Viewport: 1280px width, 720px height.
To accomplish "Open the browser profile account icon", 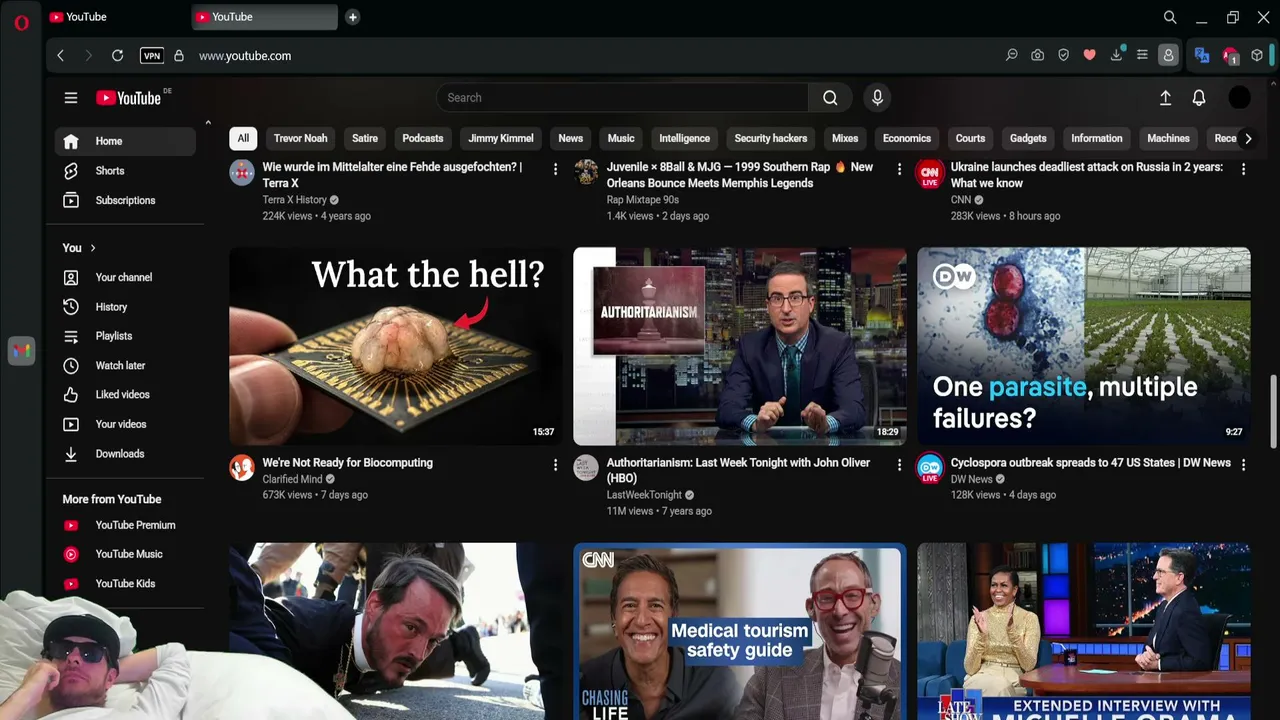I will click(x=1168, y=56).
